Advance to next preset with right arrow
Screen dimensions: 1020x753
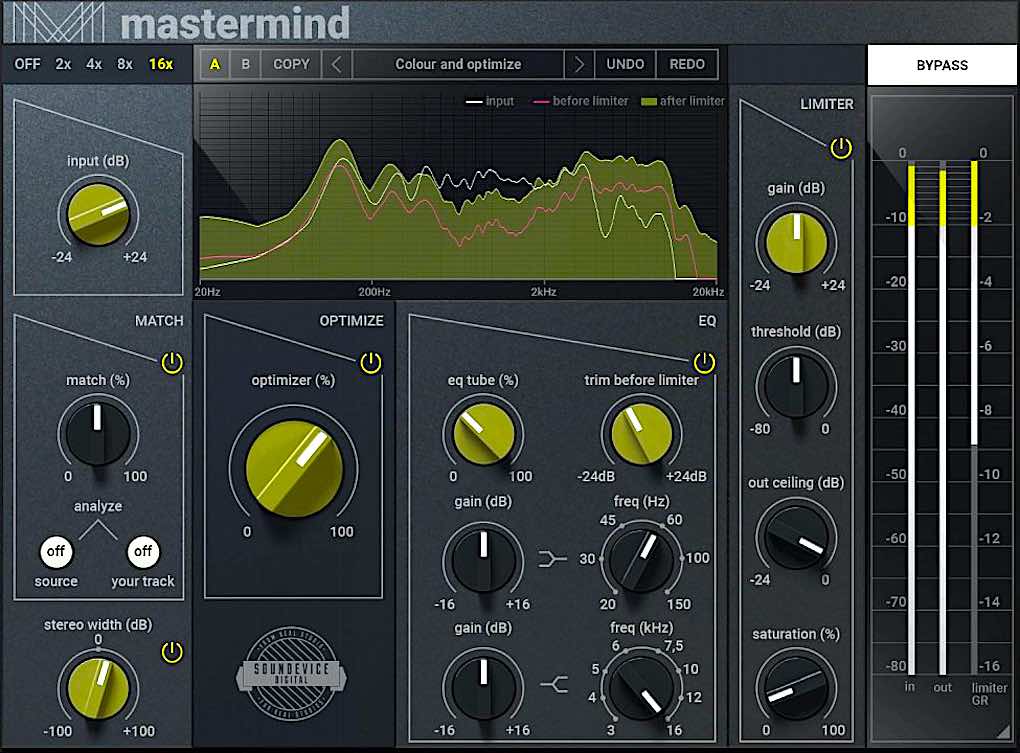click(580, 63)
